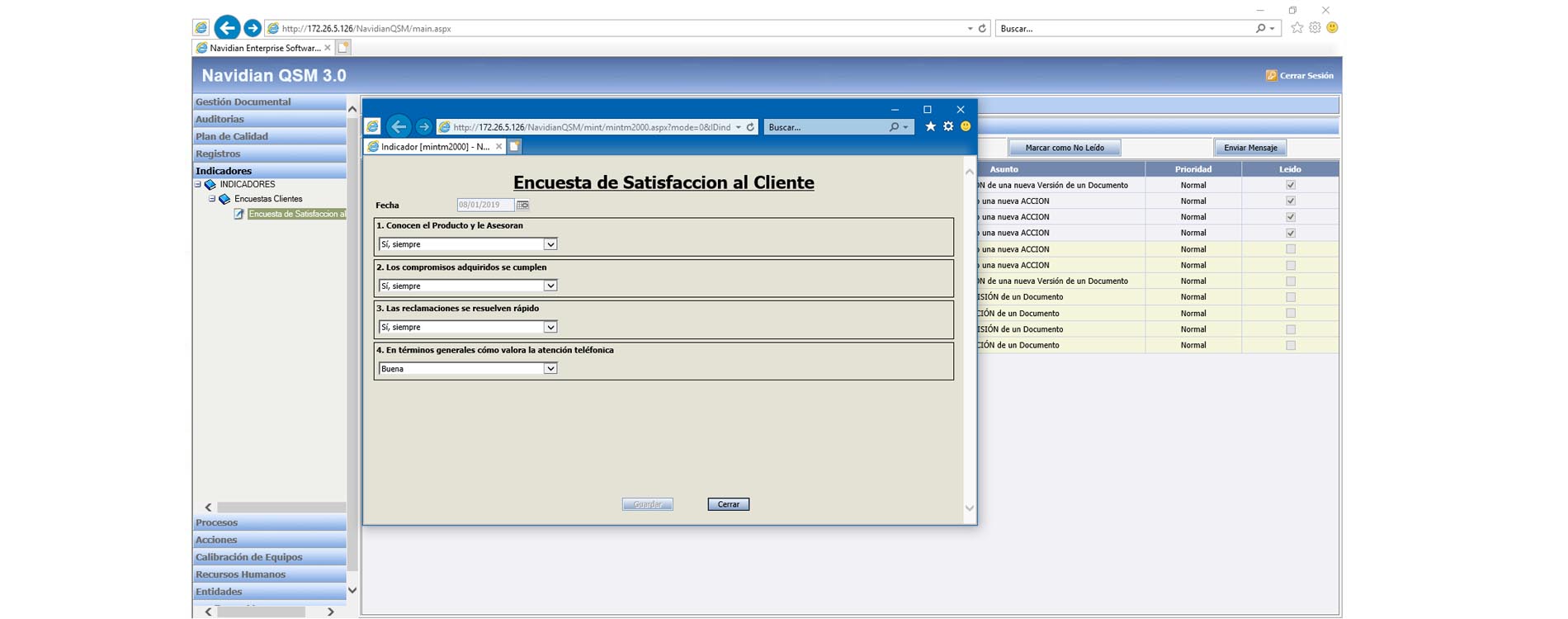Select Encuesta de Satisfaccion tree item
The image size is (1568, 619).
(296, 215)
